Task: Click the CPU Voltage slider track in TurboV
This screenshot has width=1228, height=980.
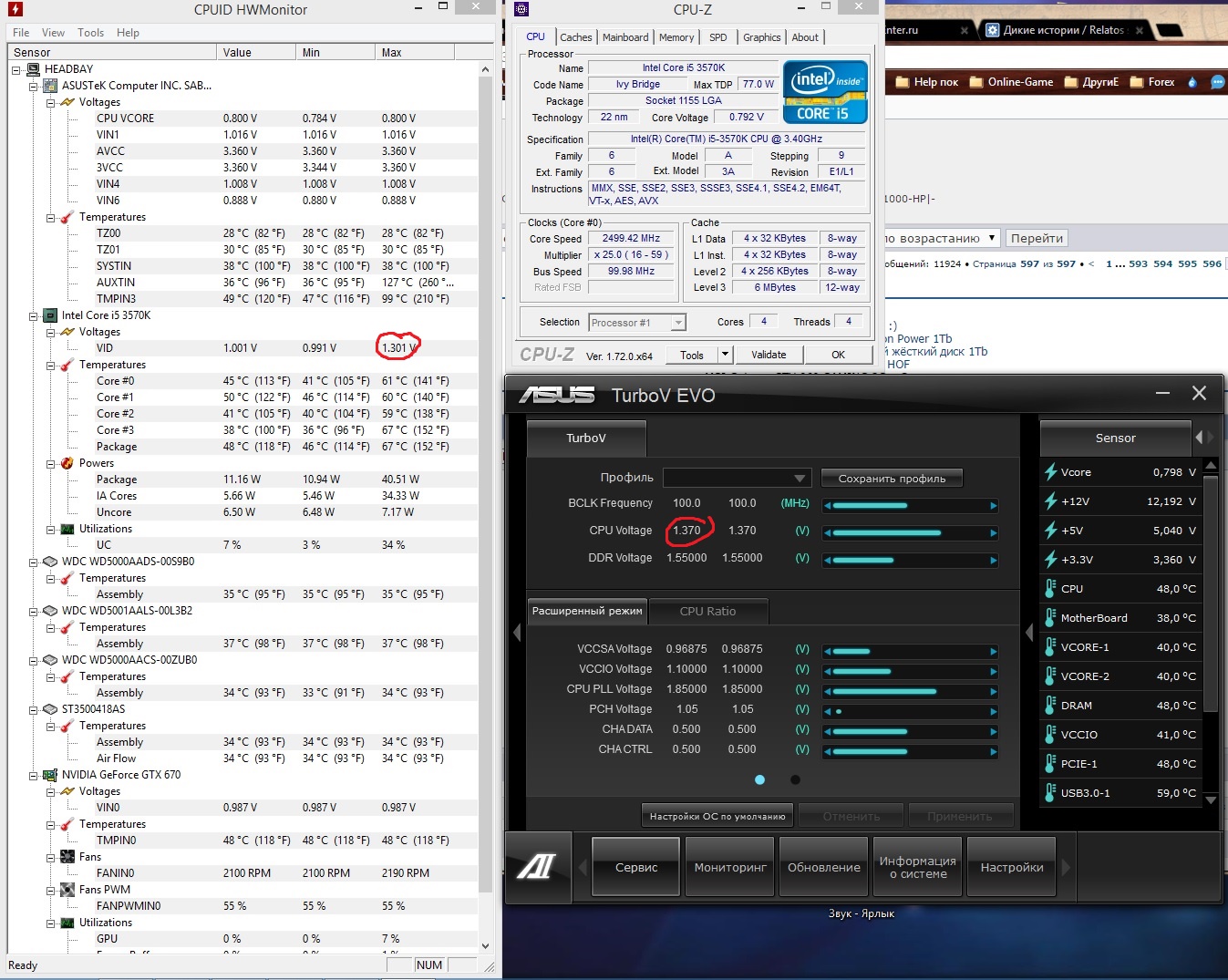Action: 910,532
